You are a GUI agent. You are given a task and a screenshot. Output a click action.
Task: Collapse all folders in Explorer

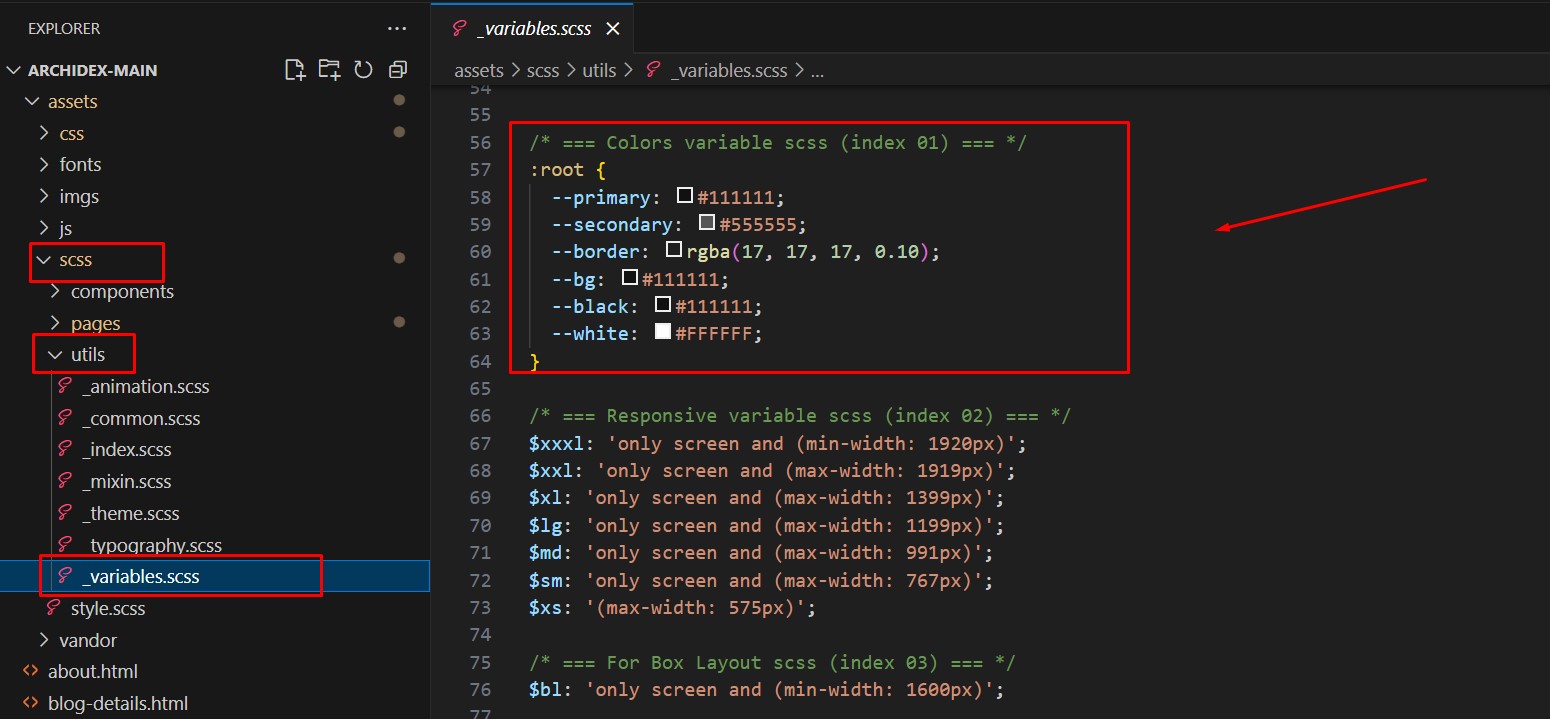(398, 70)
